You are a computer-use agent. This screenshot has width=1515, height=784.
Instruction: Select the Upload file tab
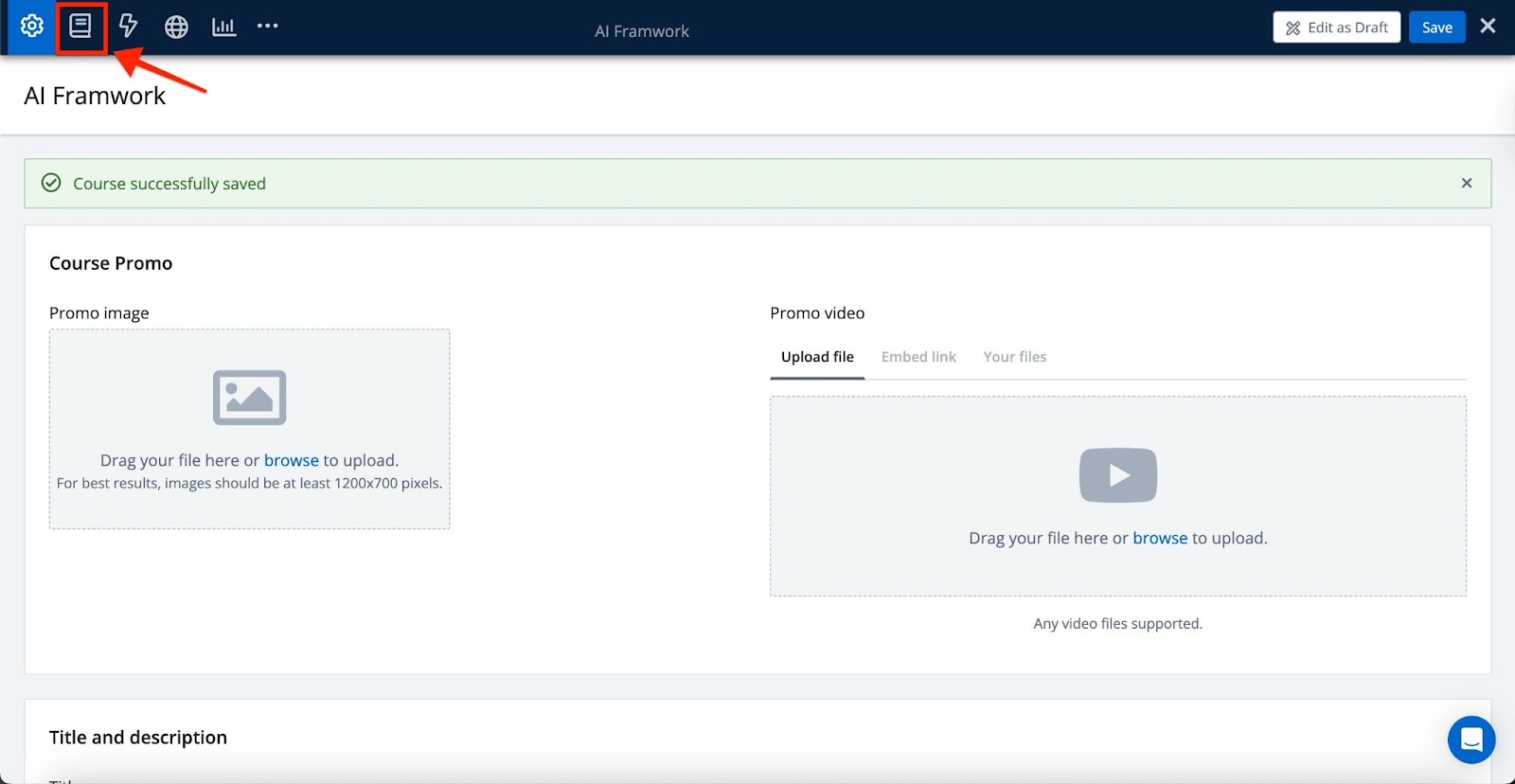coord(817,357)
